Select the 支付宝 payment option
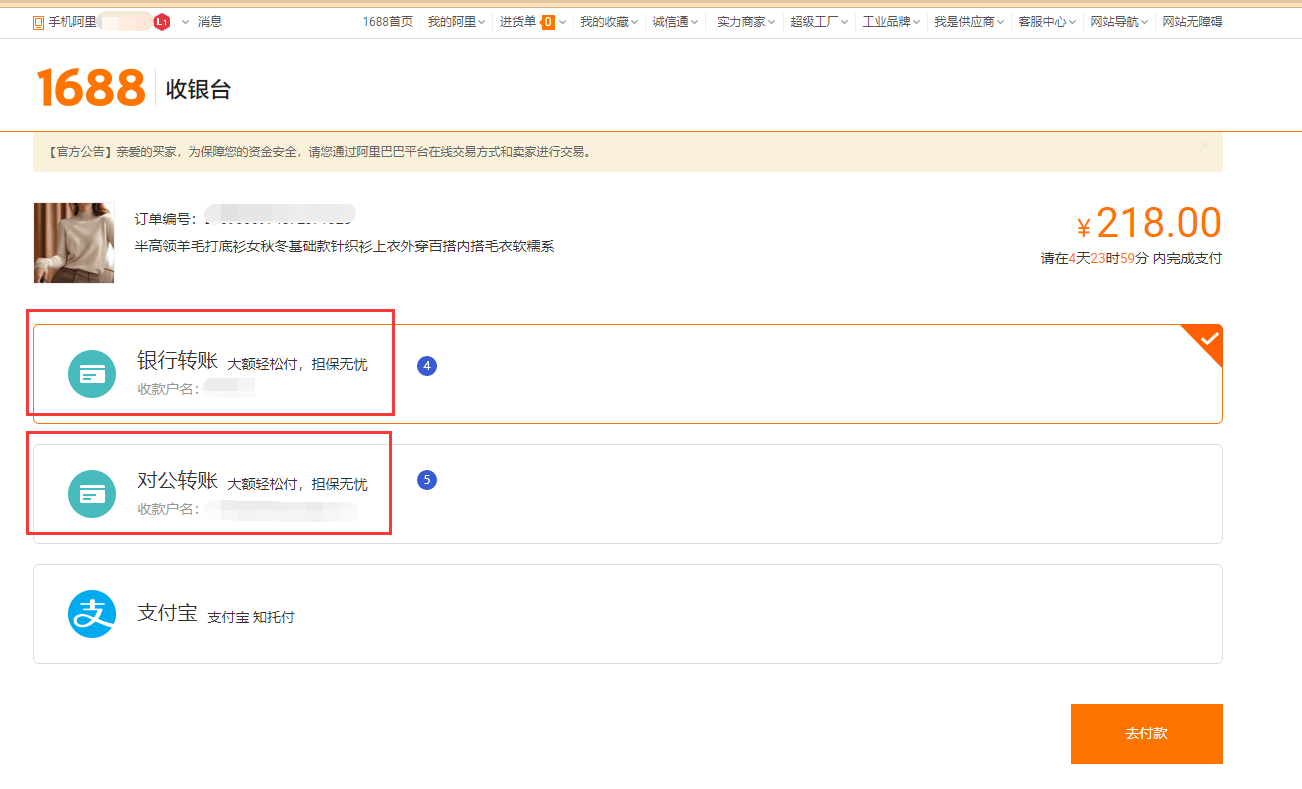Image resolution: width=1302 pixels, height=789 pixels. [x=627, y=614]
